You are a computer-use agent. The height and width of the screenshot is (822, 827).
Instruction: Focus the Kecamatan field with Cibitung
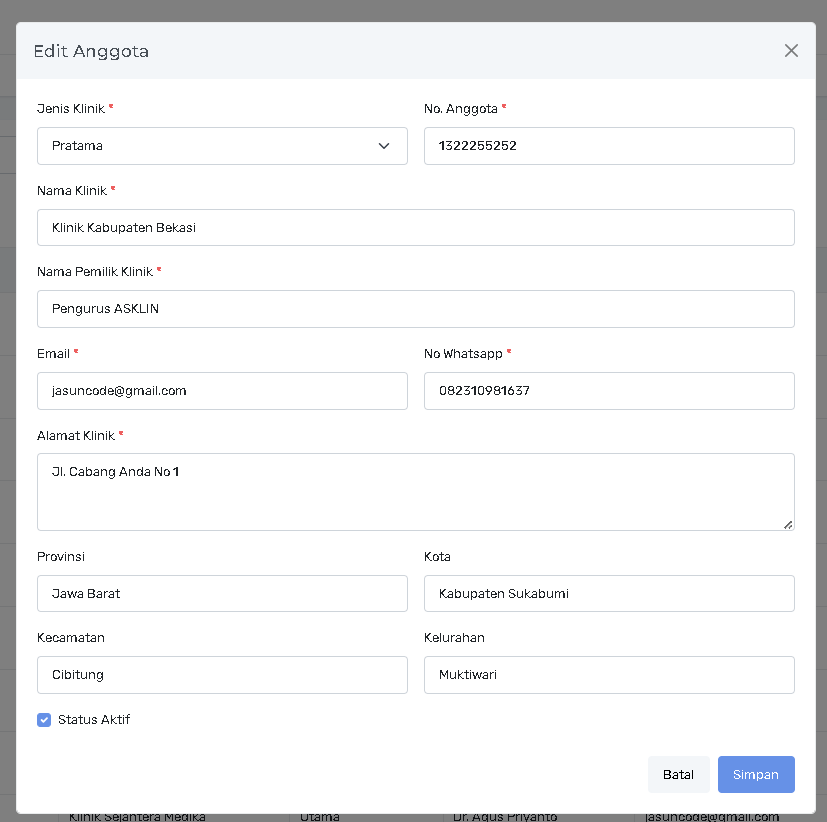pos(222,675)
